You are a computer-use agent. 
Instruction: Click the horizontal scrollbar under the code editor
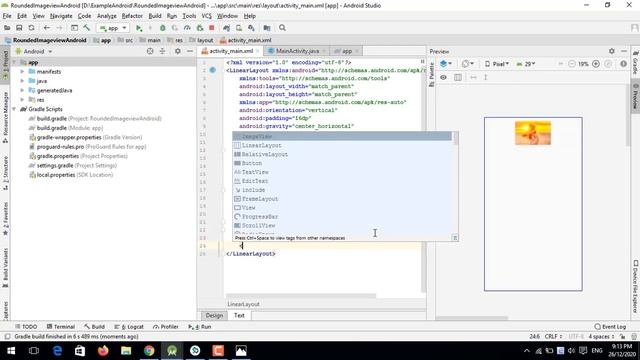tap(301, 296)
